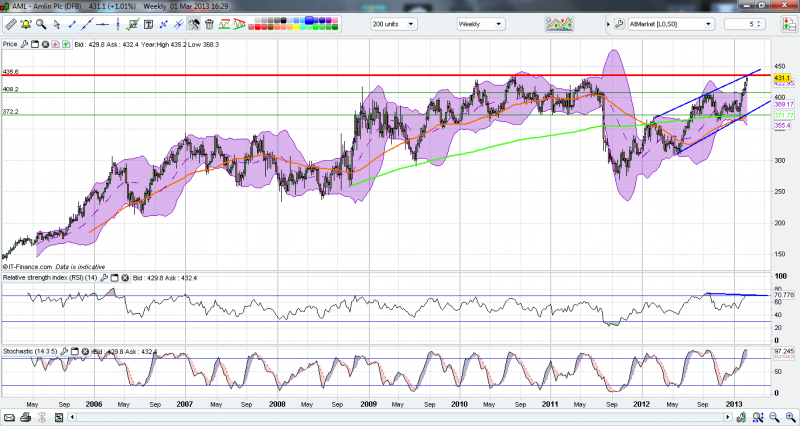Select the ruler measurement tool
800x426 pixels.
[11, 24]
